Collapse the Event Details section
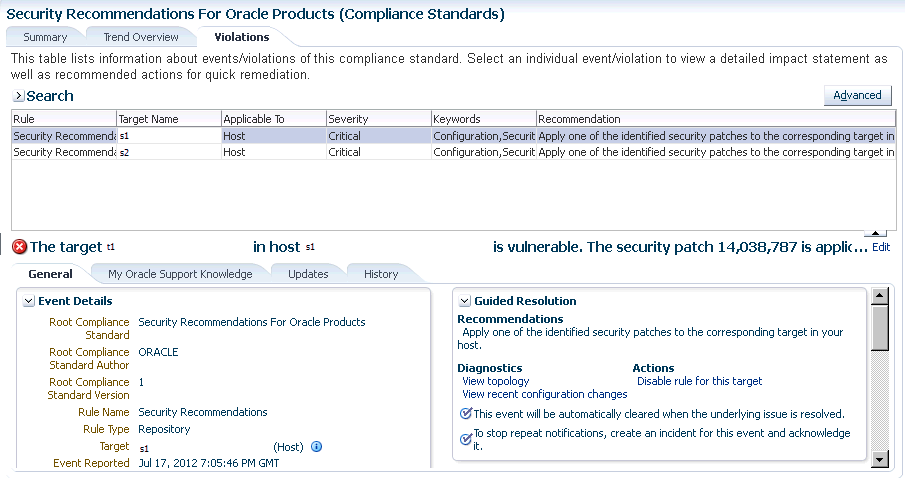Screen dimensions: 905x478 click(29, 301)
